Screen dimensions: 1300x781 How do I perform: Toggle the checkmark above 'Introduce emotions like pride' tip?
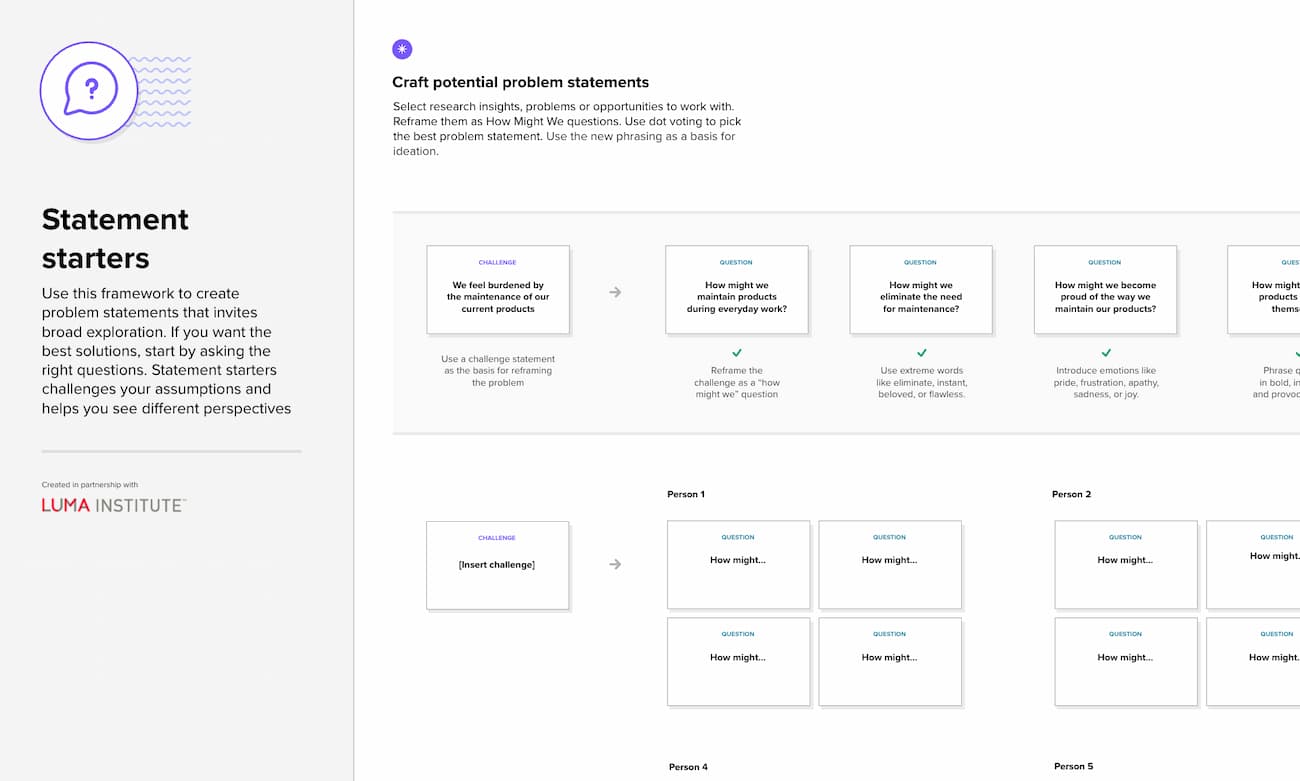pyautogui.click(x=1105, y=354)
